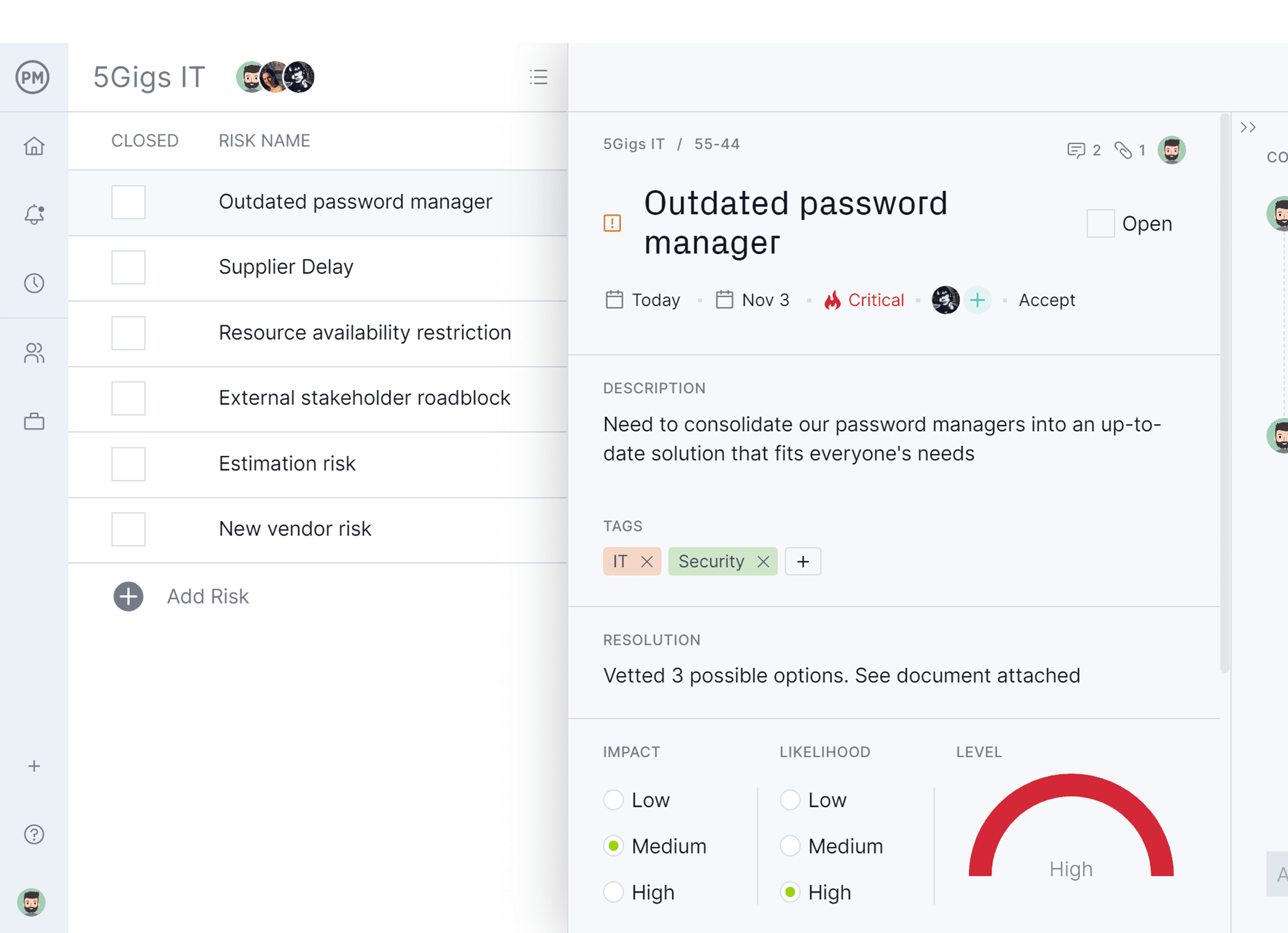Viewport: 1288px width, 933px height.
Task: Check the Supplier Delay closed checkbox
Action: (x=128, y=267)
